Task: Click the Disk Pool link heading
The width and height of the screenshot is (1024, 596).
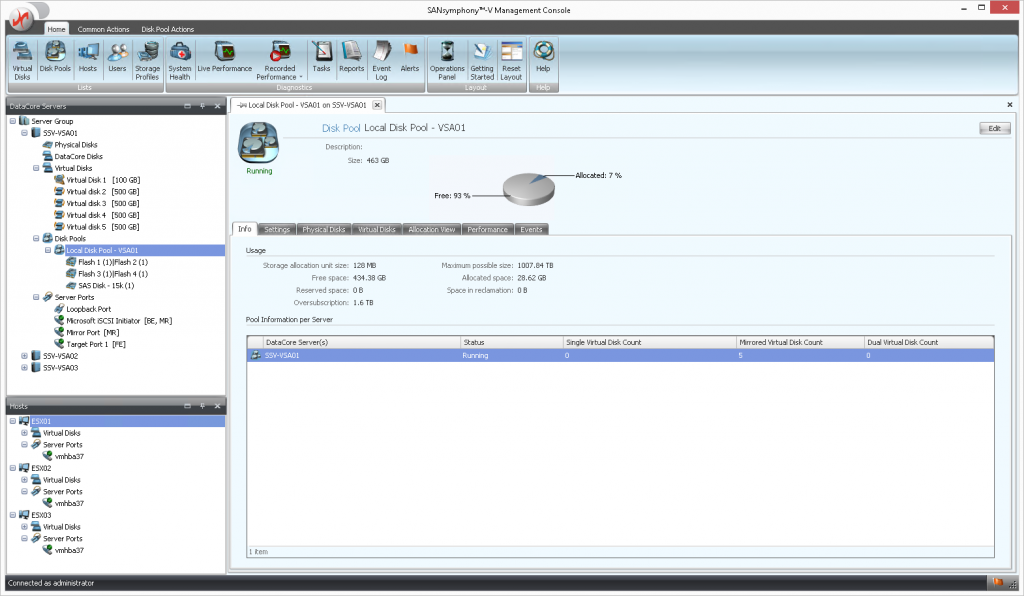Action: coord(341,128)
